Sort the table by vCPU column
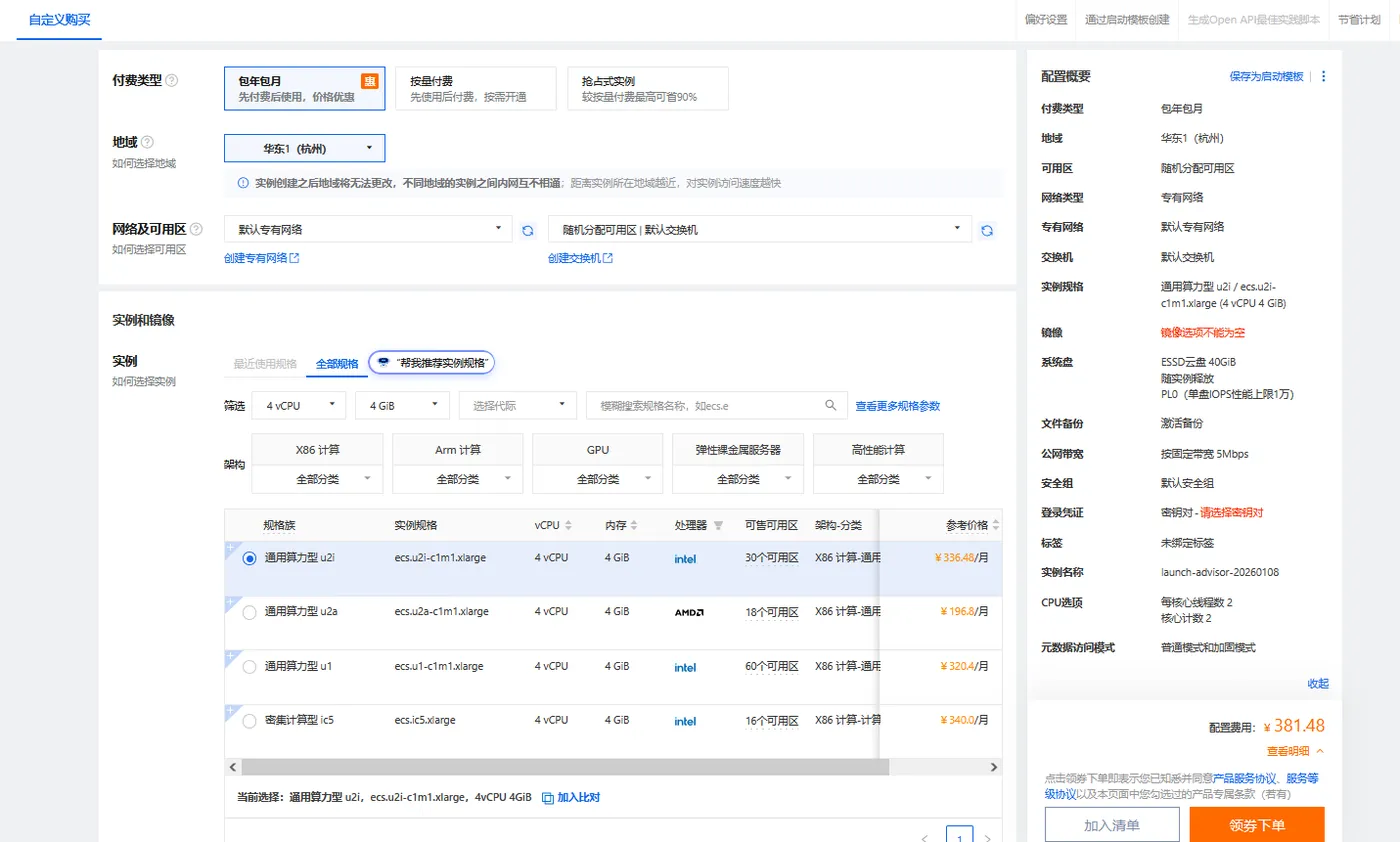This screenshot has height=842, width=1400. pyautogui.click(x=569, y=525)
